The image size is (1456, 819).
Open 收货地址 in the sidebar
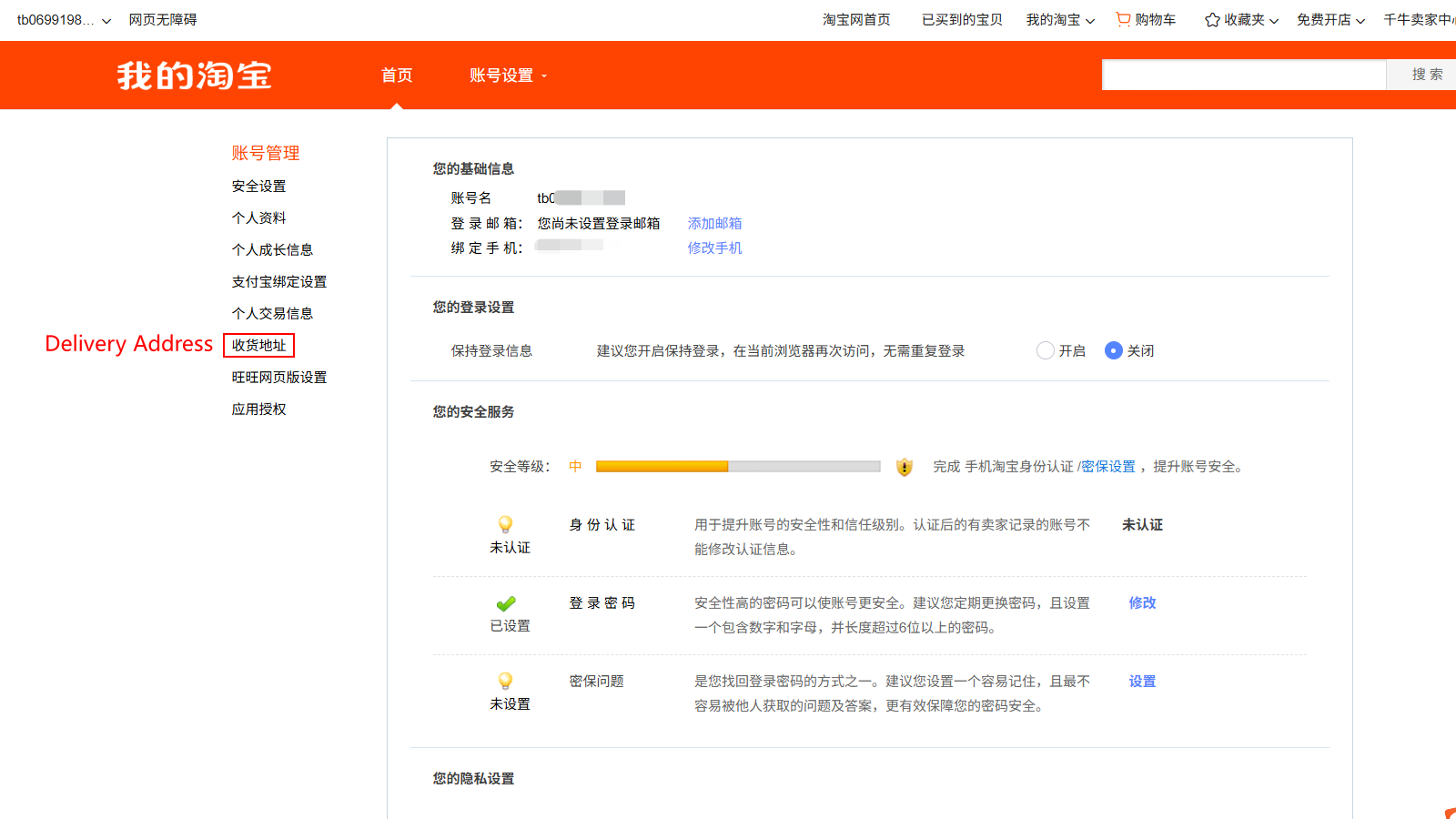pyautogui.click(x=258, y=346)
